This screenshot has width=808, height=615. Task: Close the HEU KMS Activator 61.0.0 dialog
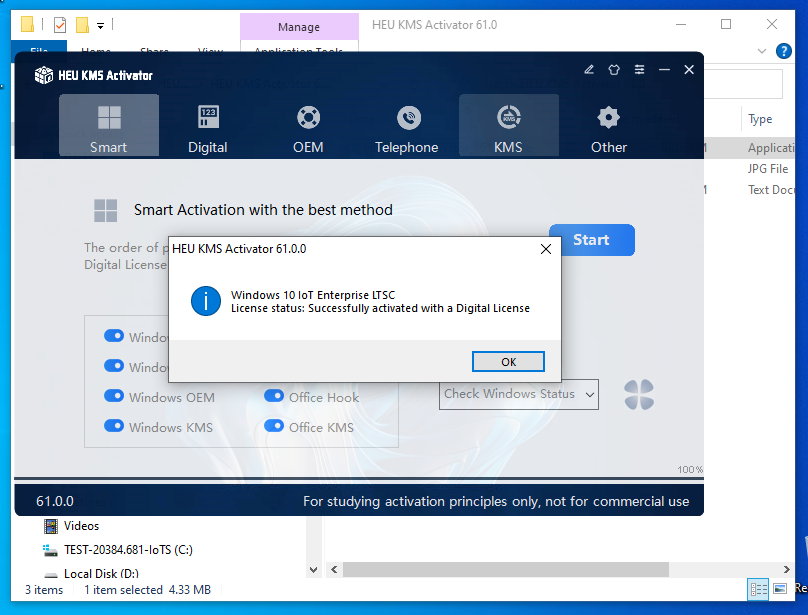(546, 249)
